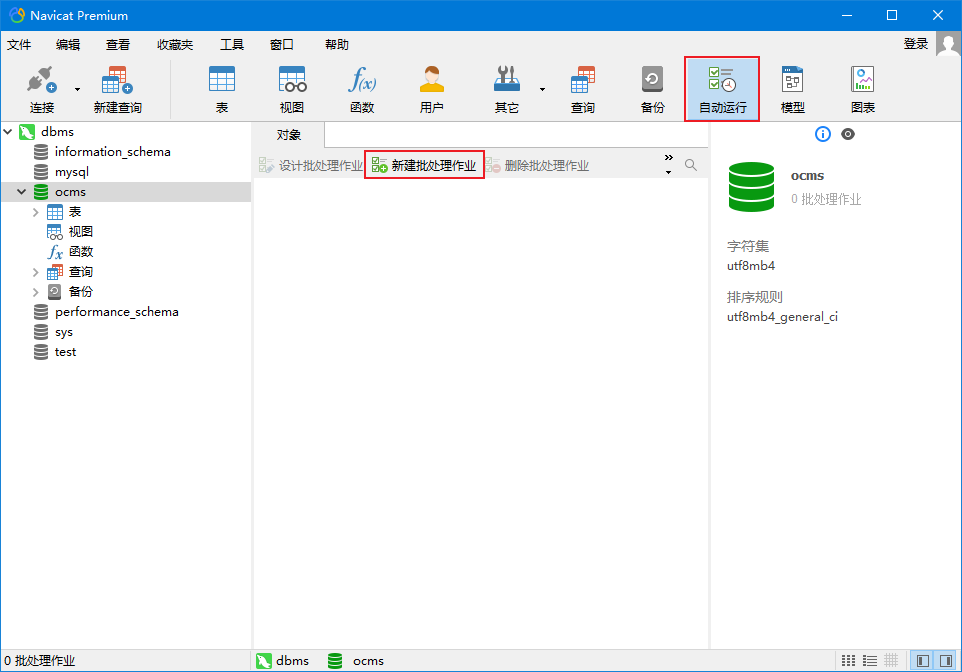Click the 登录 (Login) link
The image size is (962, 672).
coord(915,44)
